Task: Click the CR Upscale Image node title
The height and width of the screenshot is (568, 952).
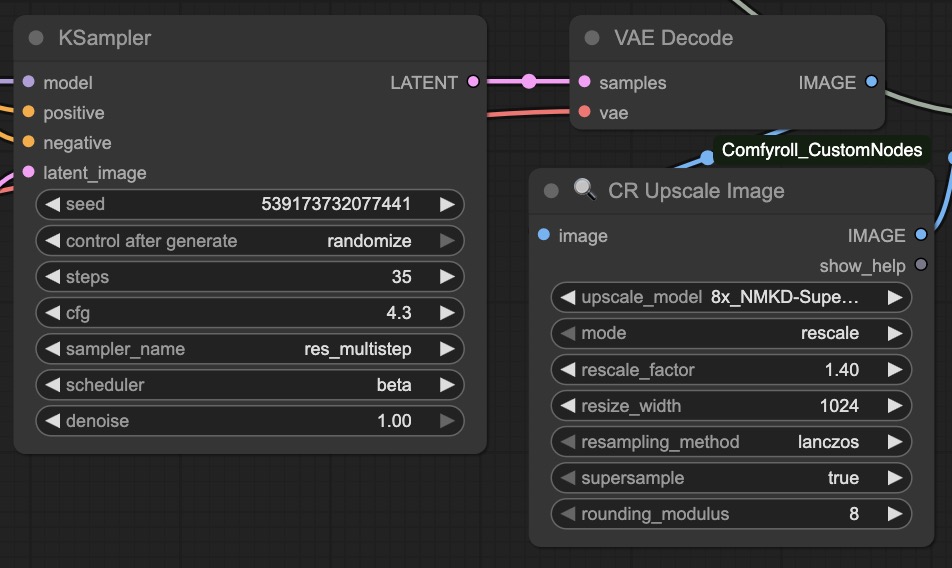Action: (696, 191)
